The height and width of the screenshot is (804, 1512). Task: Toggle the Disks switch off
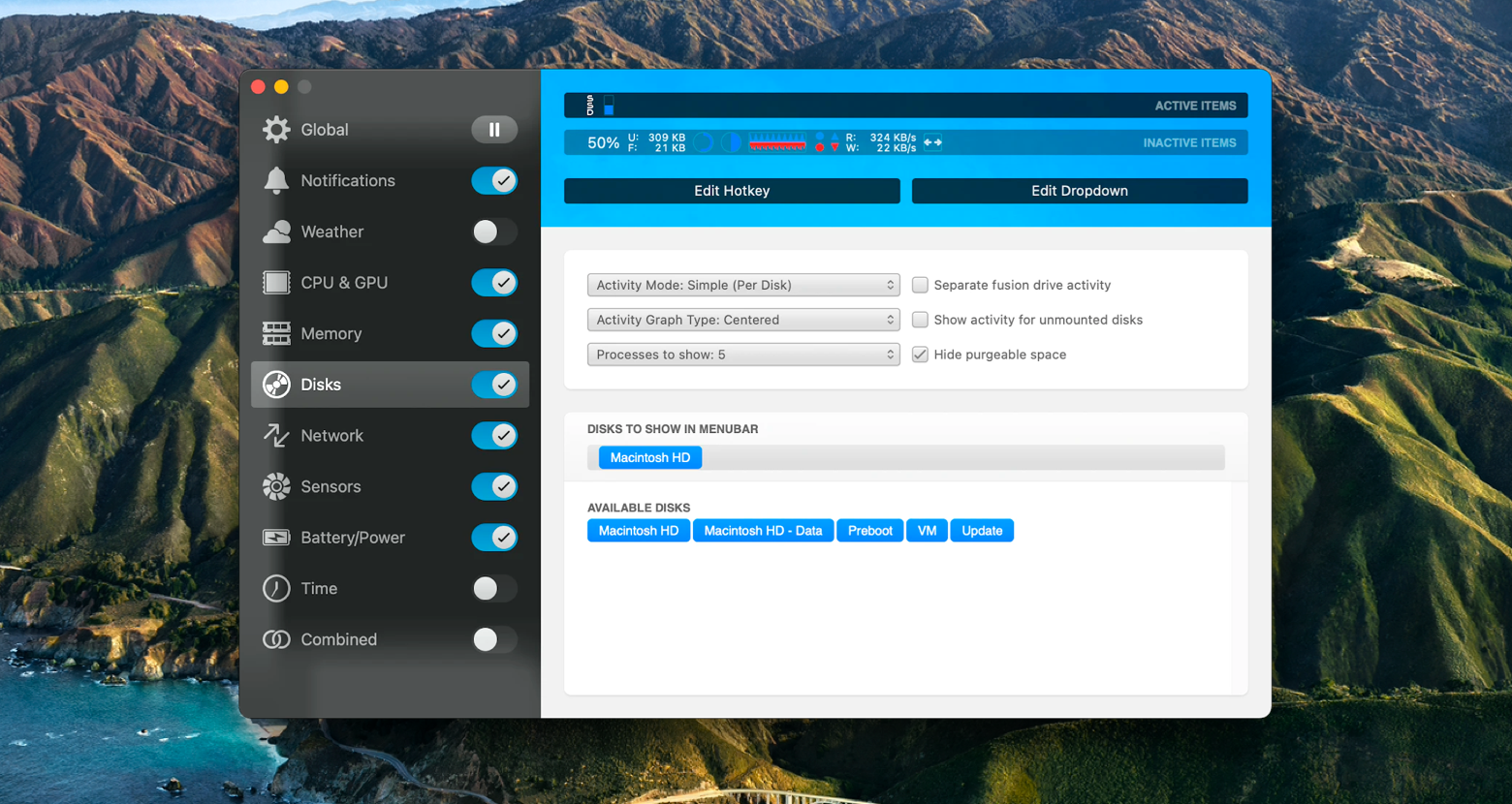point(494,385)
